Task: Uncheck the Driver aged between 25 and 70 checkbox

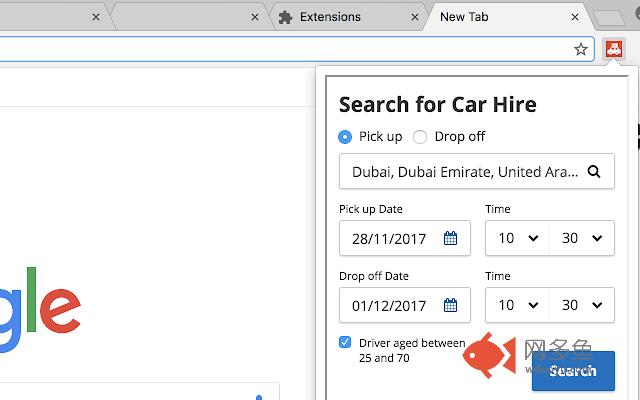Action: click(345, 342)
